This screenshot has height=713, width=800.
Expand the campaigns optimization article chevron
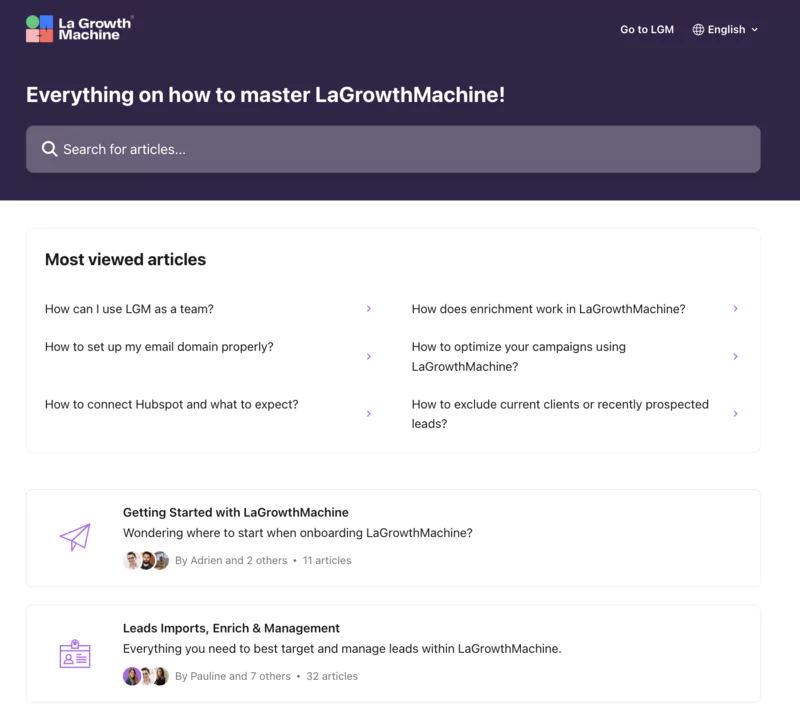tap(737, 356)
